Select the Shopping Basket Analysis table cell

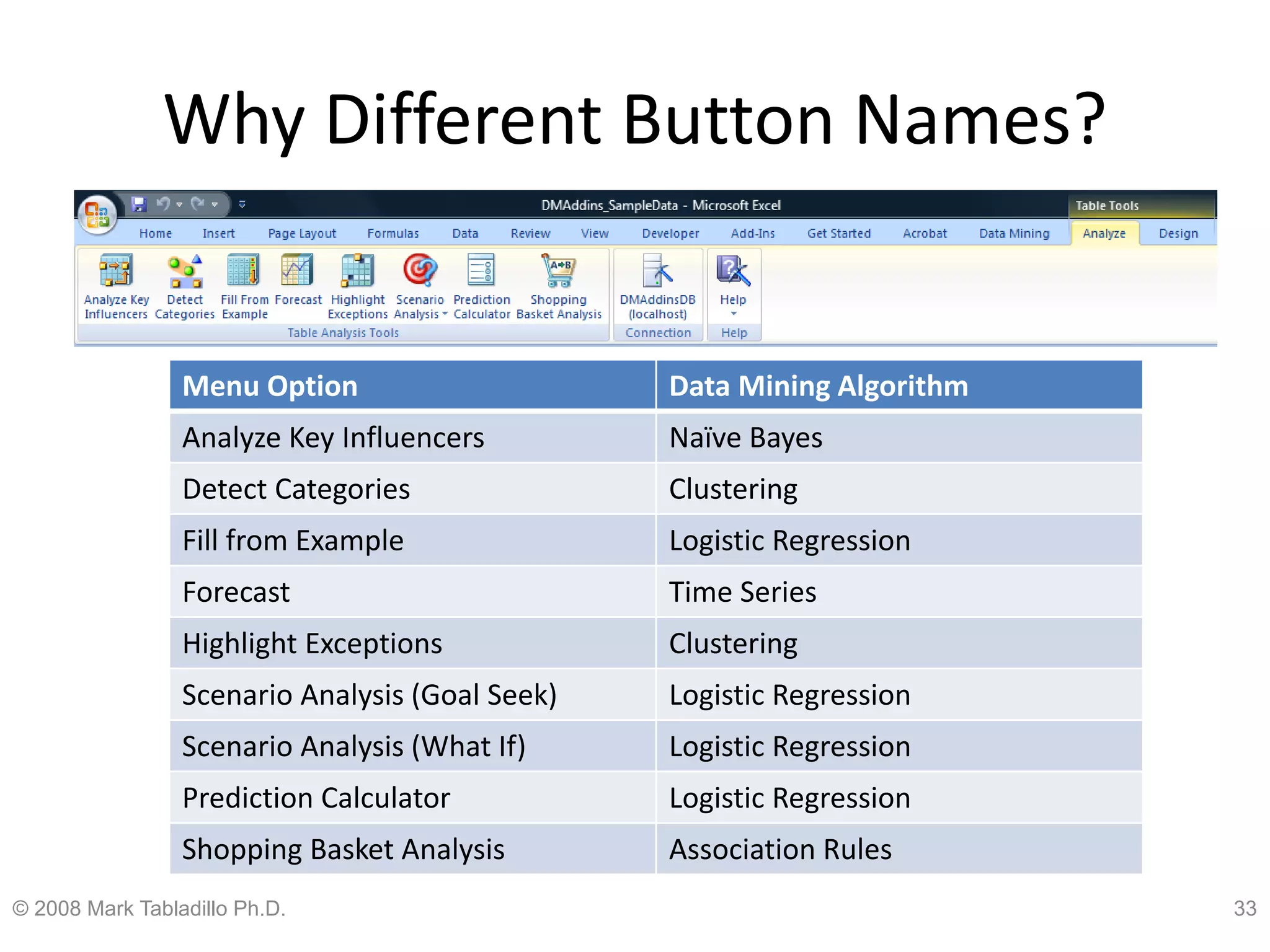point(412,849)
